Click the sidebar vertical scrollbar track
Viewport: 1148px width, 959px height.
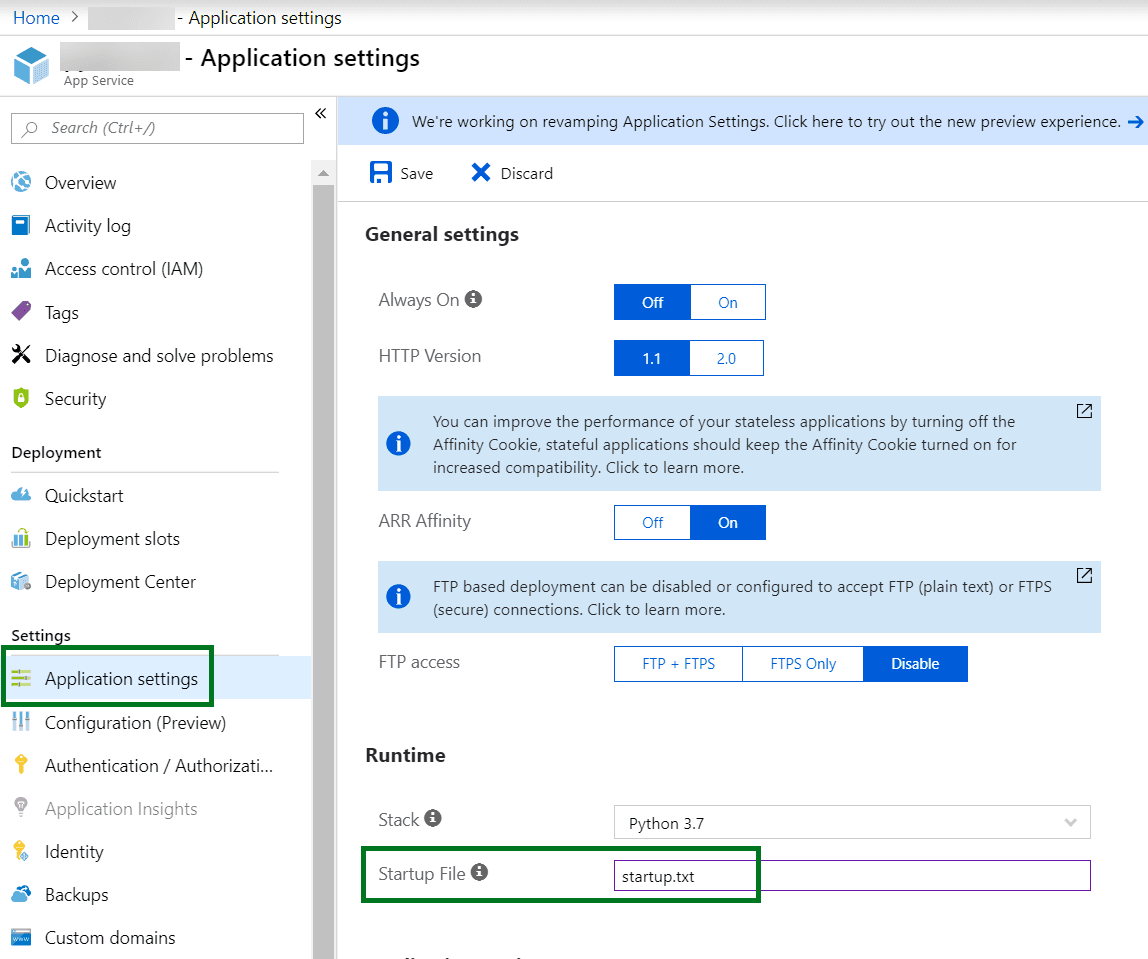323,571
